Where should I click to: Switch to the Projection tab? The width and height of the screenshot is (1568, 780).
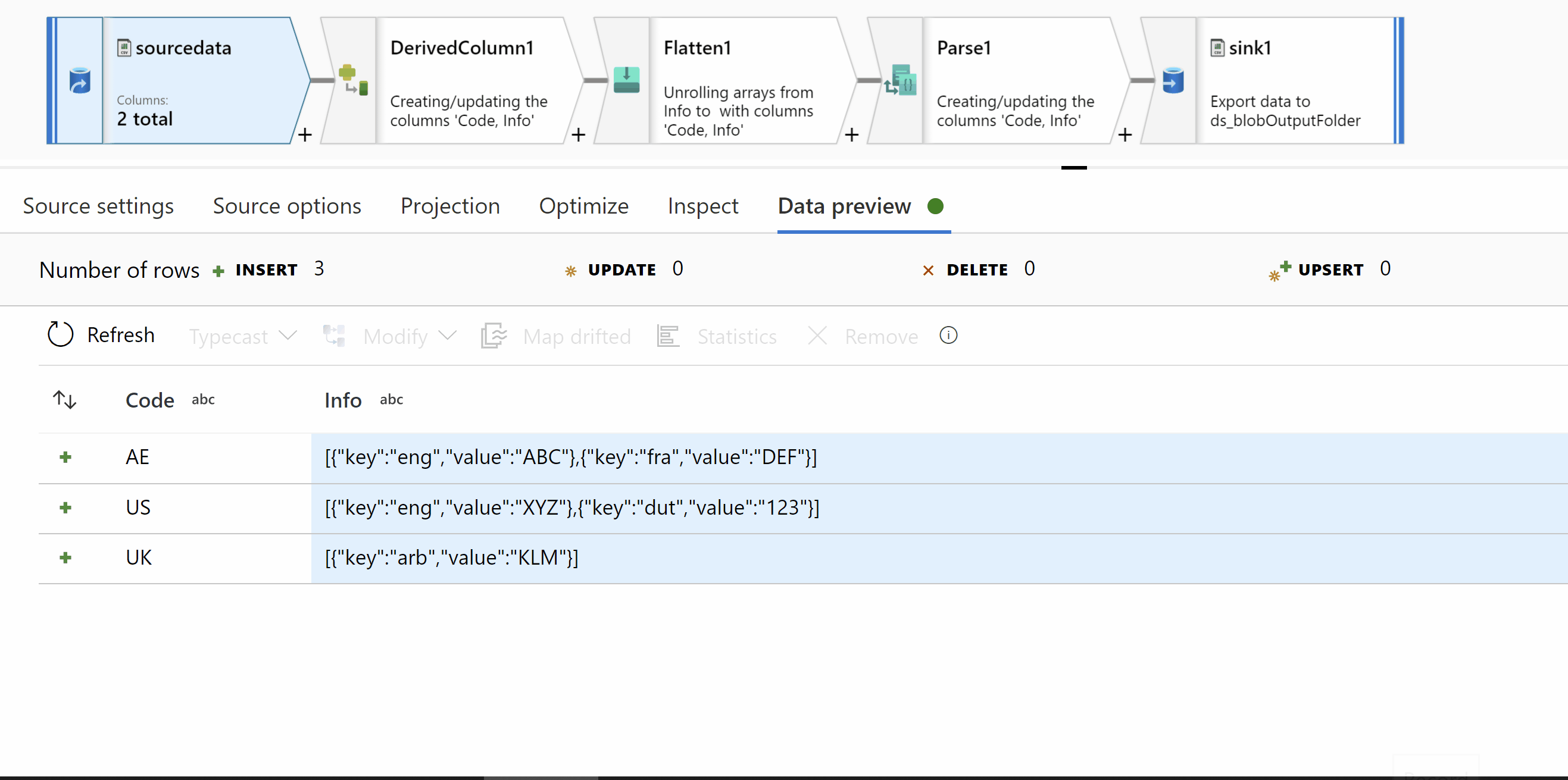point(450,206)
